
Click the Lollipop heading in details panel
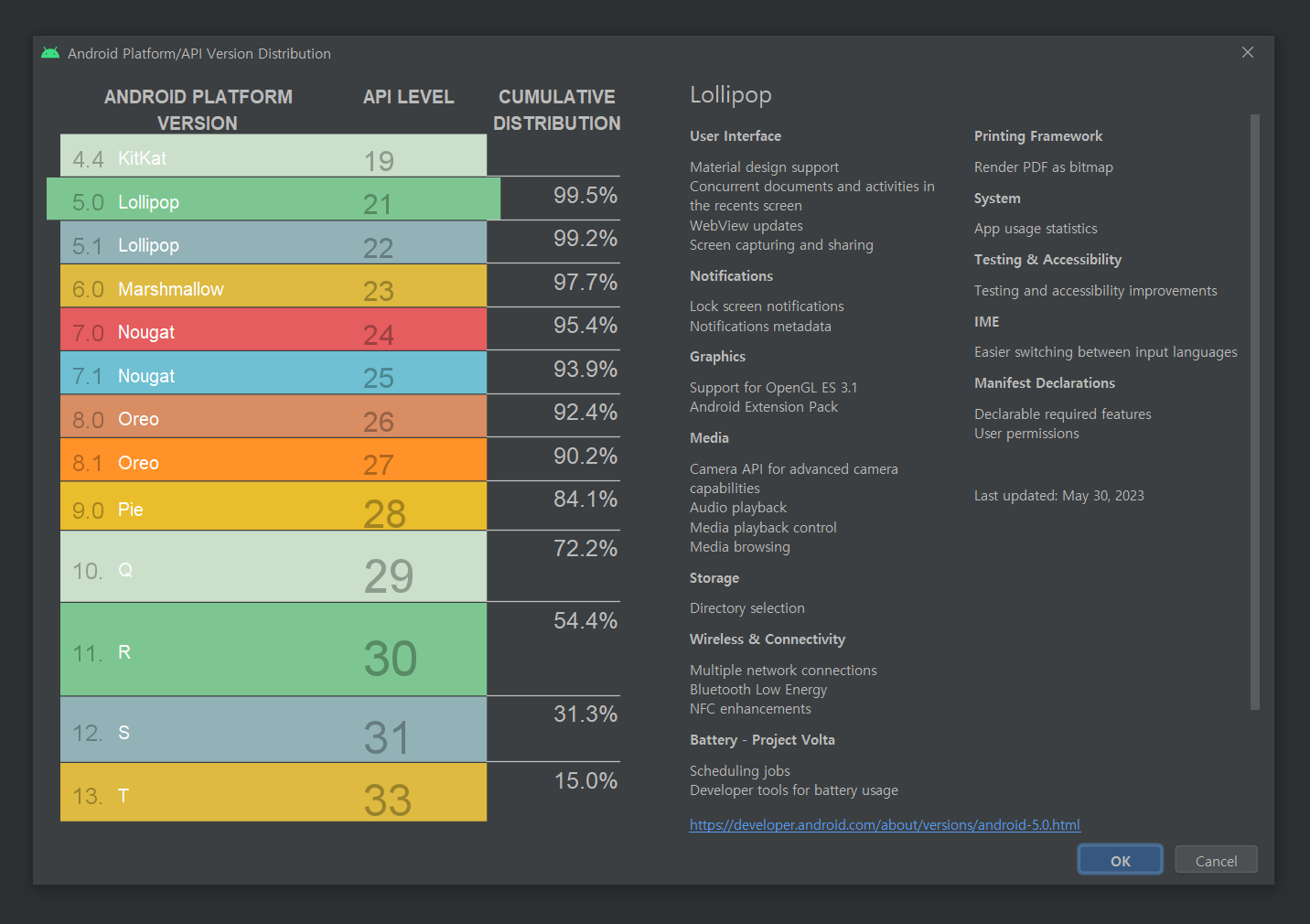(731, 95)
